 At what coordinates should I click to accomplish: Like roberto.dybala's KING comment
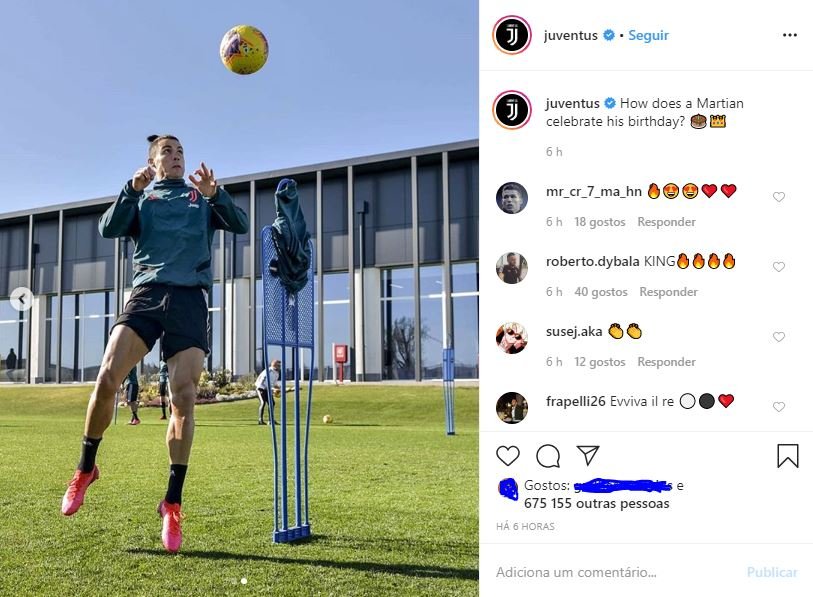click(x=779, y=267)
